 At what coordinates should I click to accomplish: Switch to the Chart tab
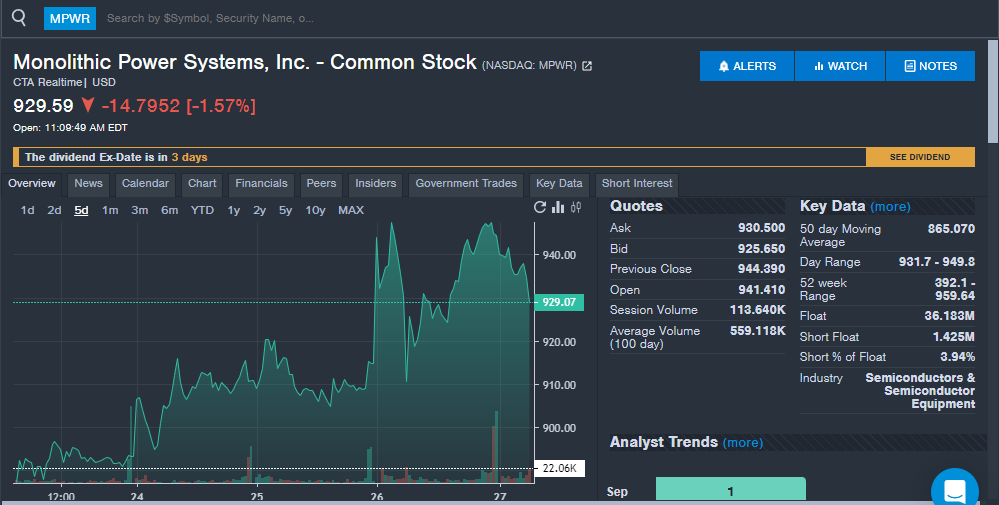[202, 183]
